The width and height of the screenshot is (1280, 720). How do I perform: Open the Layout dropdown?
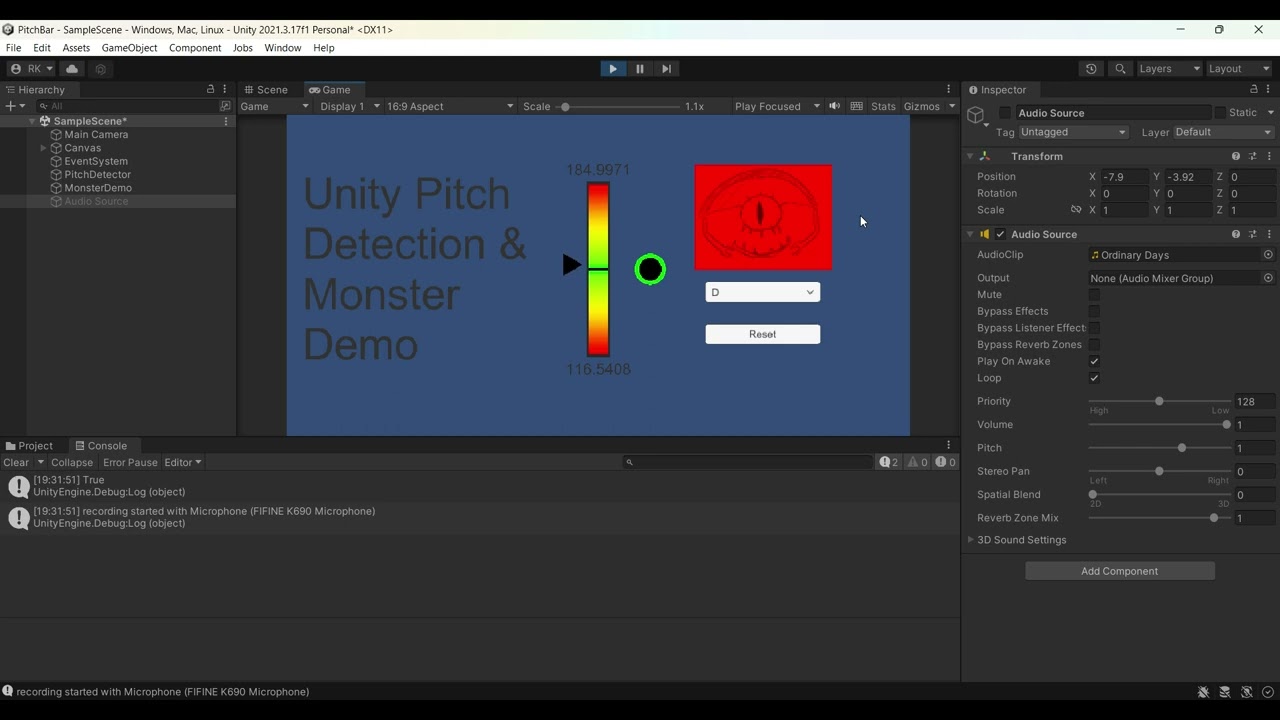click(1238, 69)
